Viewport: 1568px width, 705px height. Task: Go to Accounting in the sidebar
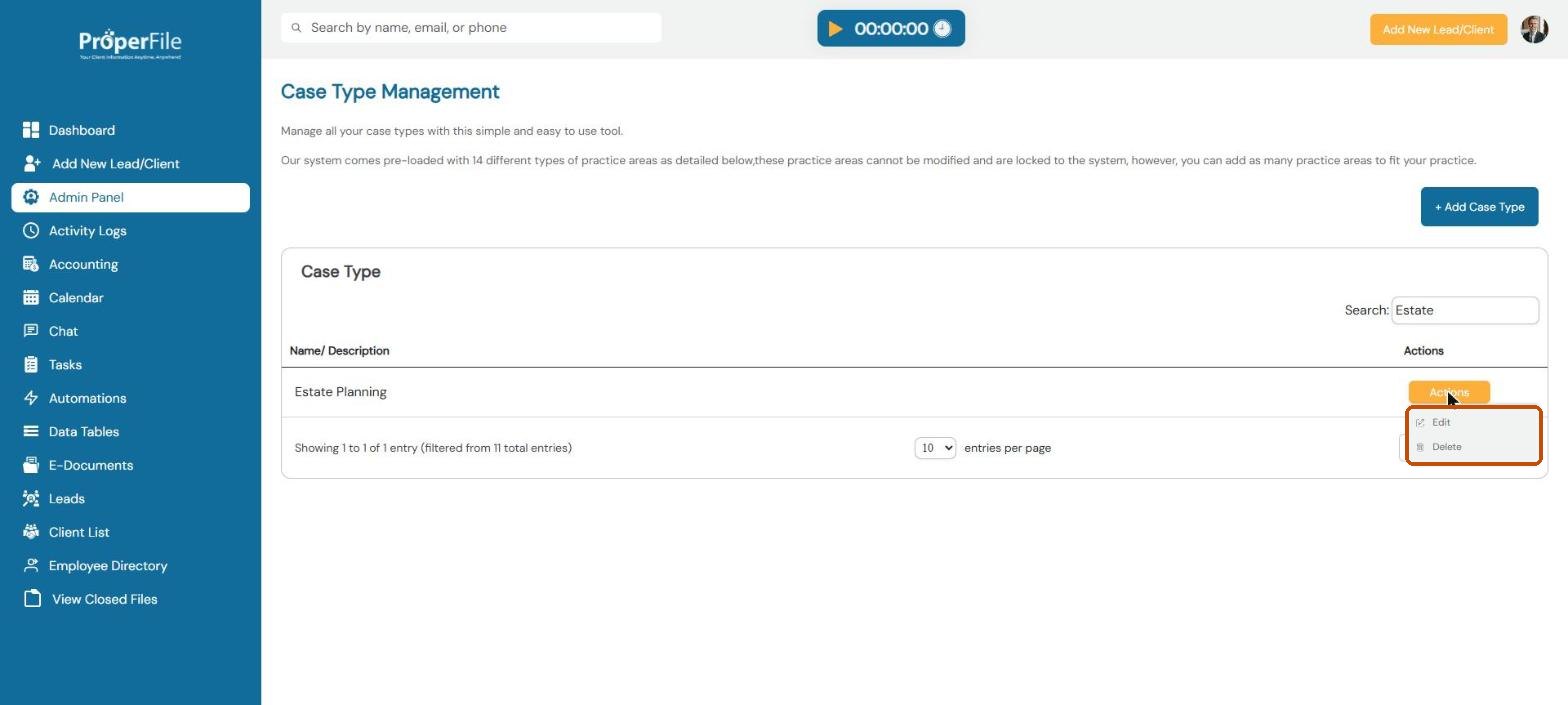click(x=83, y=264)
